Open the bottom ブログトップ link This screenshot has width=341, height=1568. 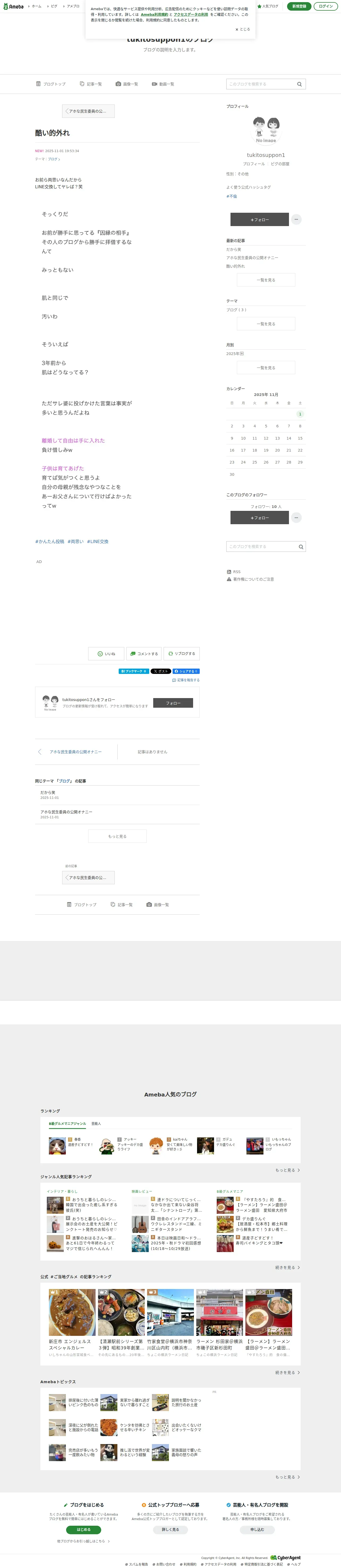[82, 904]
